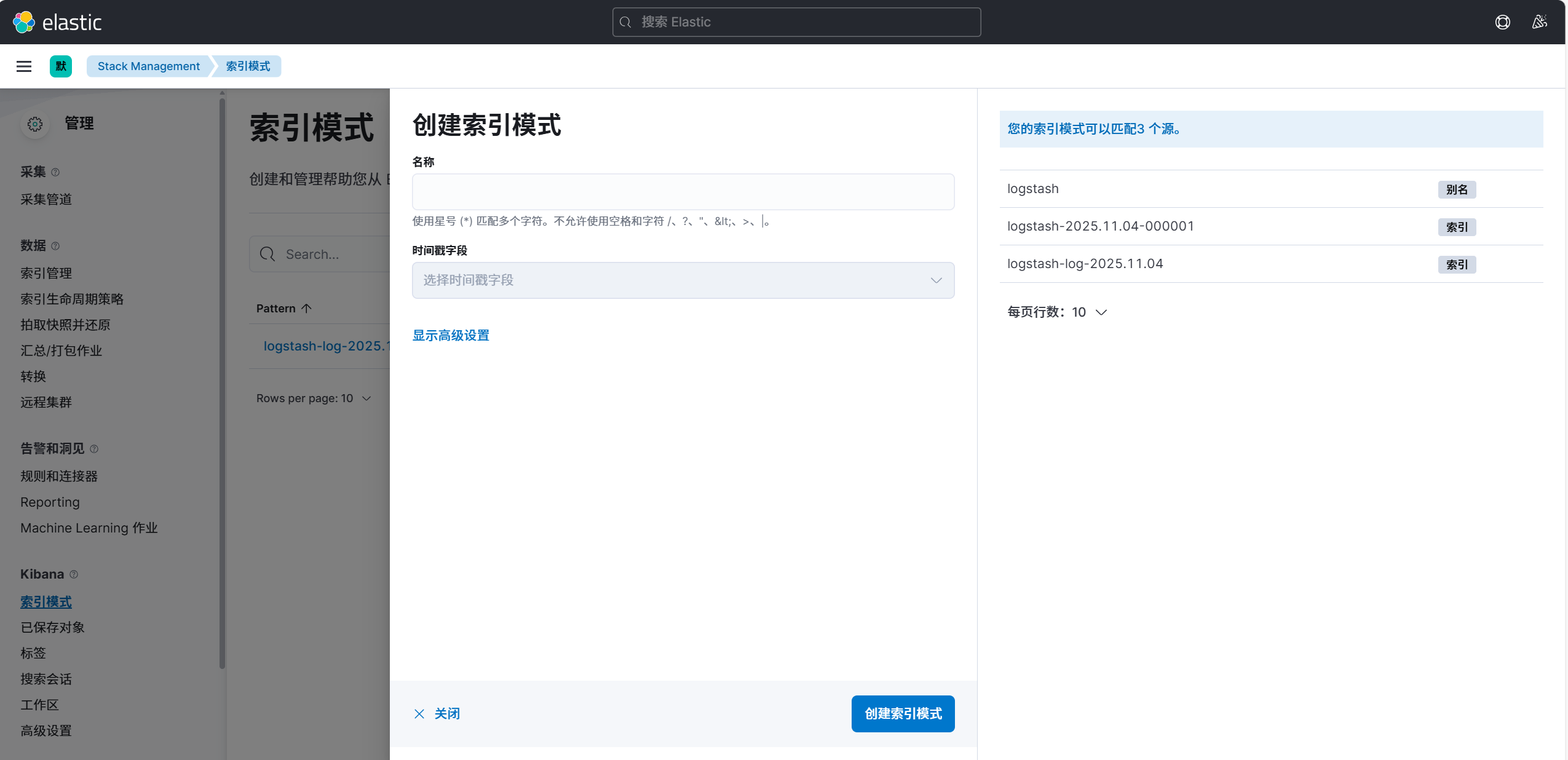Open the newsfeed celebration icon
This screenshot has width=1568, height=760.
click(1539, 22)
